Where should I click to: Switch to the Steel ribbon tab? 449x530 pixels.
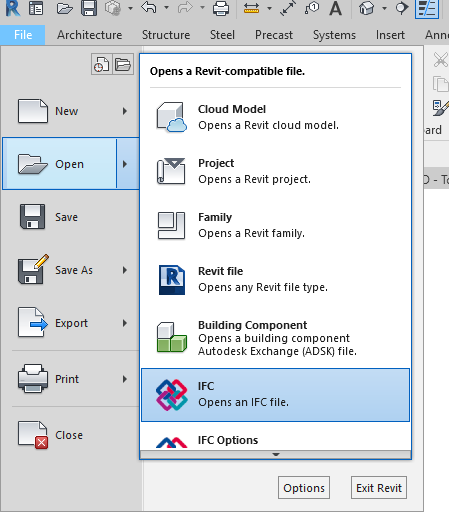[222, 35]
